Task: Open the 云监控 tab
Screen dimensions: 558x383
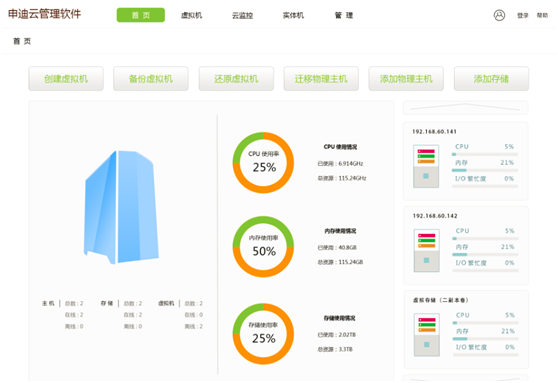Action: [x=242, y=15]
